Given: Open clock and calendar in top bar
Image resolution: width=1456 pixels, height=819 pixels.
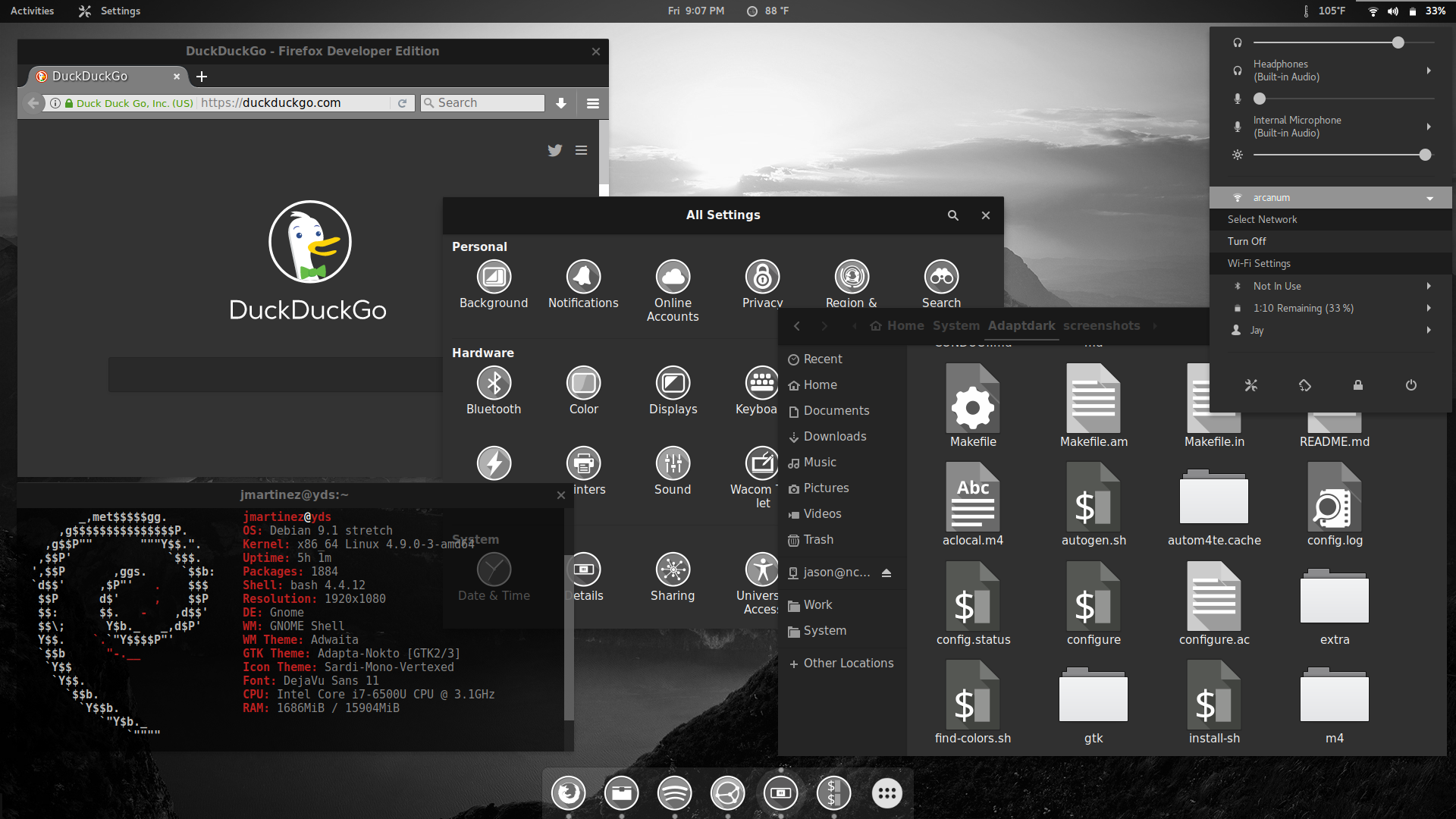Looking at the screenshot, I should click(695, 11).
